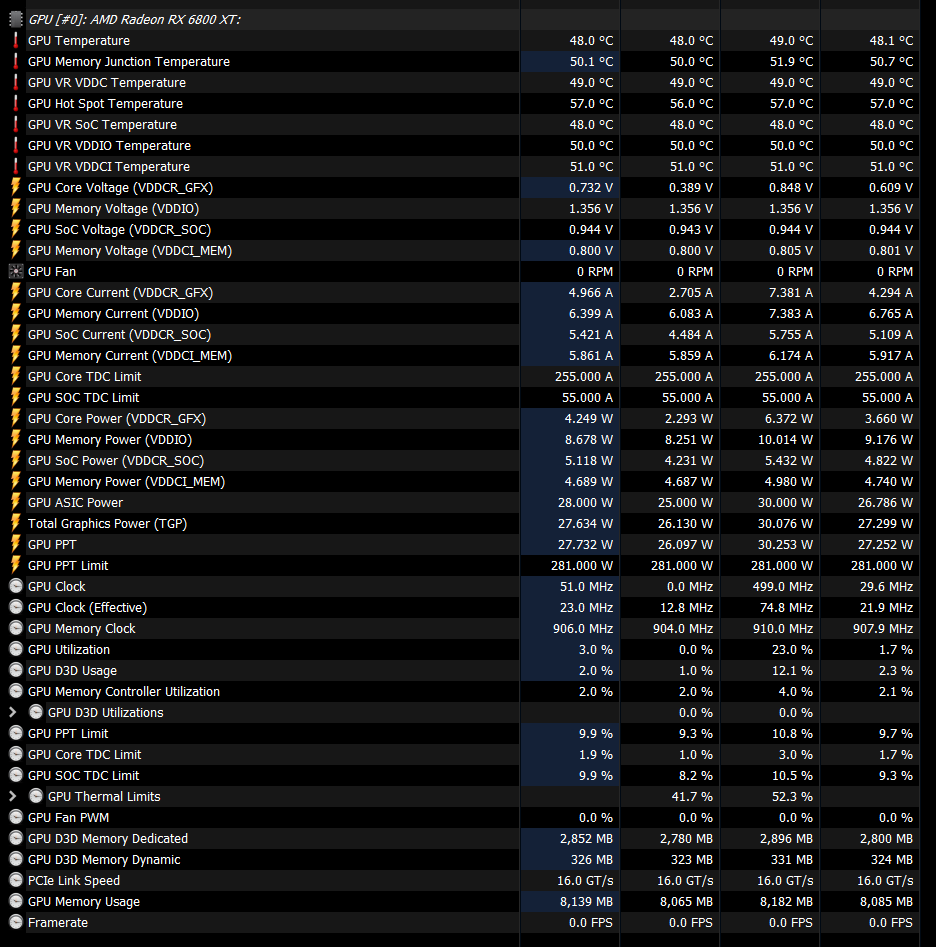
Task: Select the GPU PPT Limit 9.9 % row
Action: (464, 733)
